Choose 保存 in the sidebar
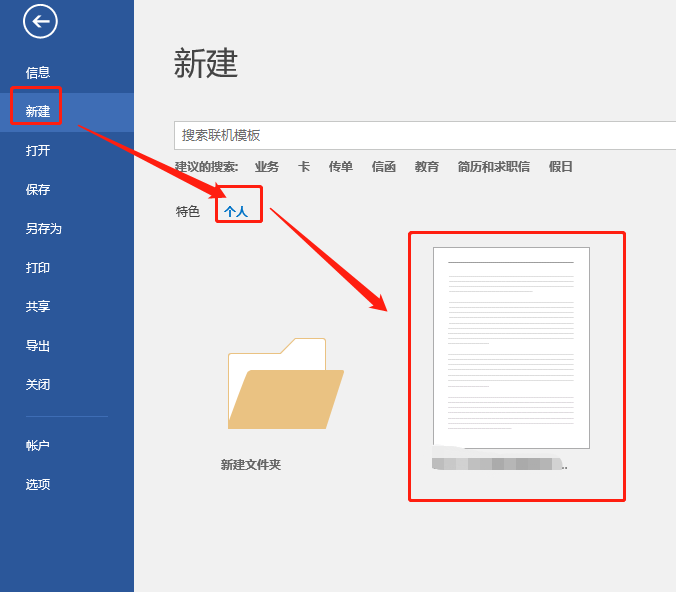This screenshot has width=676, height=592. tap(38, 189)
